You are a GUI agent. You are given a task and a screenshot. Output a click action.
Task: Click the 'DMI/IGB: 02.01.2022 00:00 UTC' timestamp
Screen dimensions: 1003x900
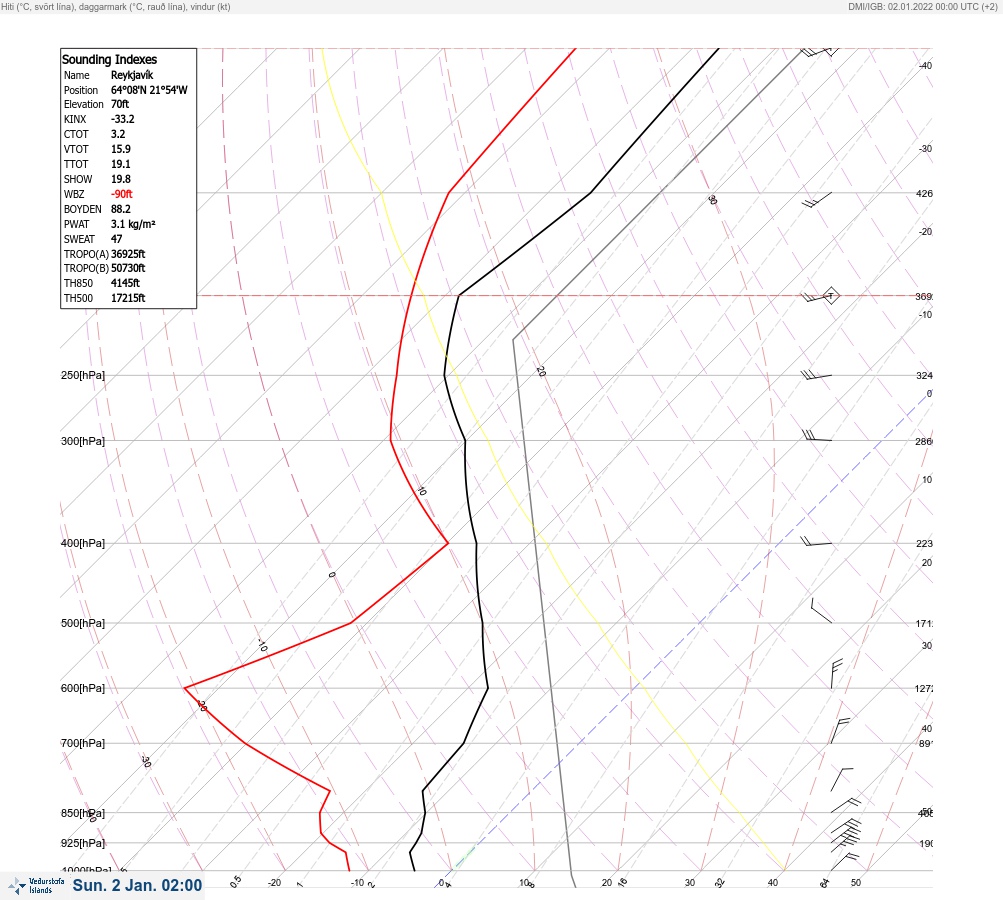pyautogui.click(x=922, y=7)
